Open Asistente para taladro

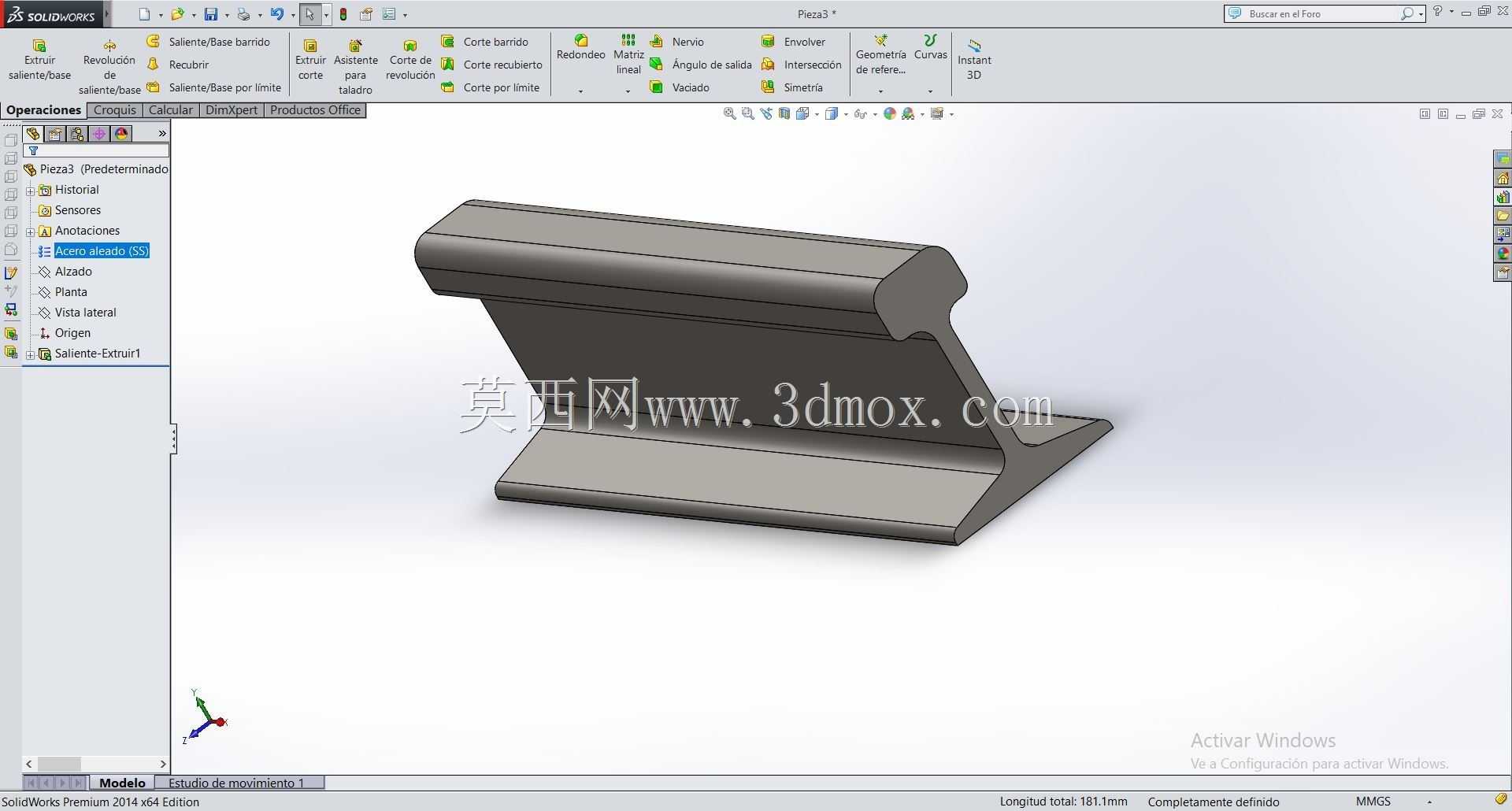point(355,67)
